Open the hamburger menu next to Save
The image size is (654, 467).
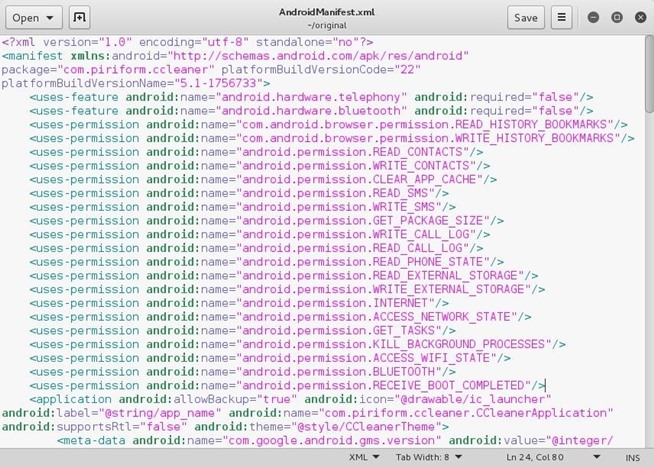562,18
